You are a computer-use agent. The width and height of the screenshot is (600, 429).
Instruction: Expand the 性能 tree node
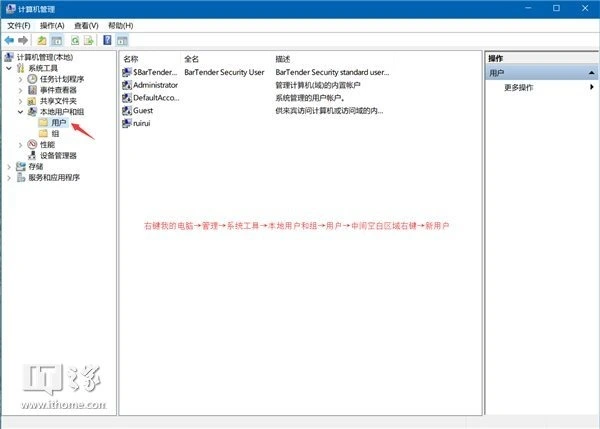[x=21, y=145]
